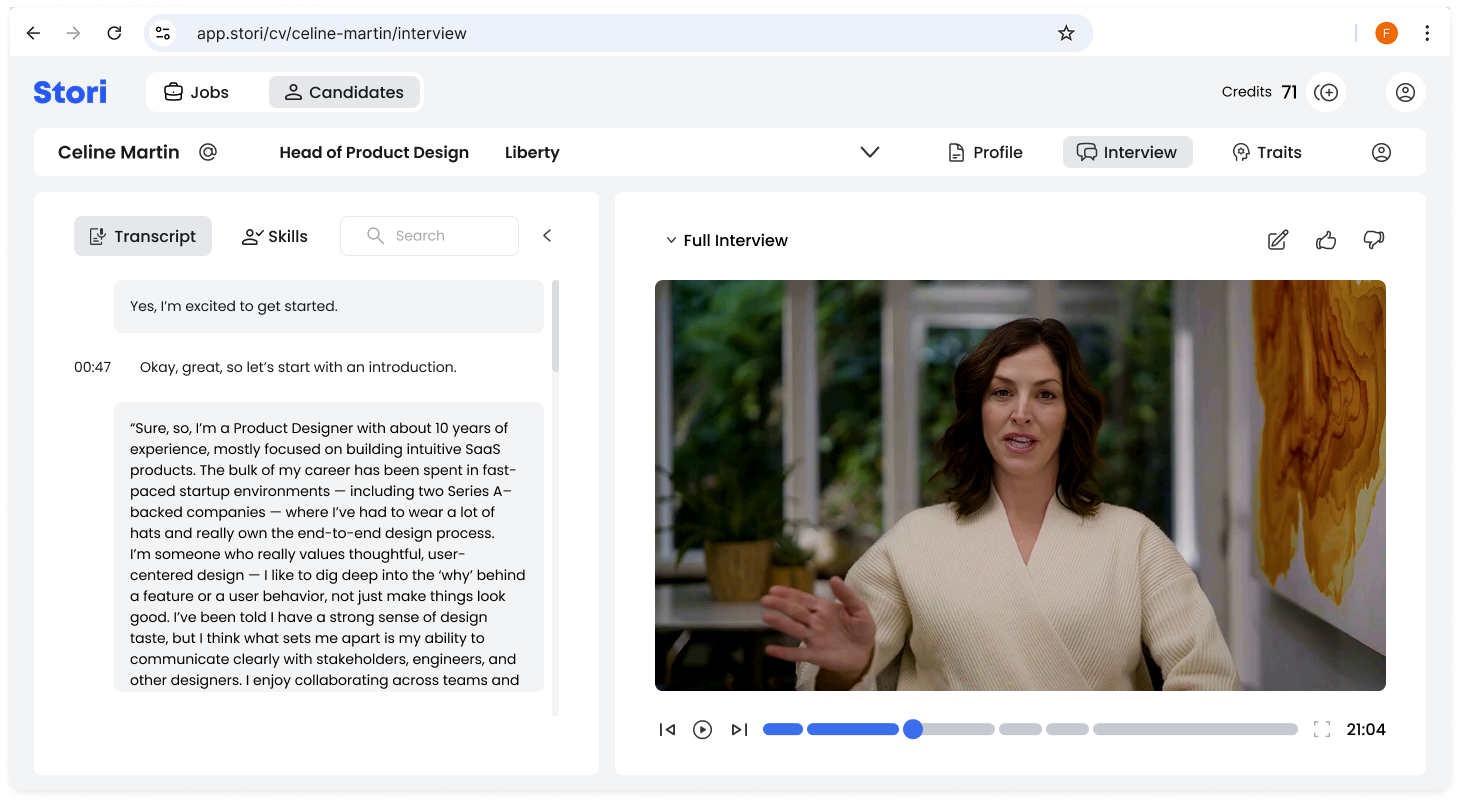Click the Head of Product Design job title
1460x804 pixels.
[374, 152]
